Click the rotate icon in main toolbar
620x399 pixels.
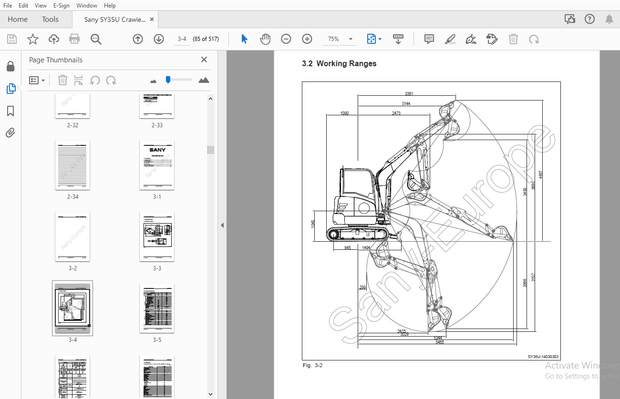[x=534, y=39]
